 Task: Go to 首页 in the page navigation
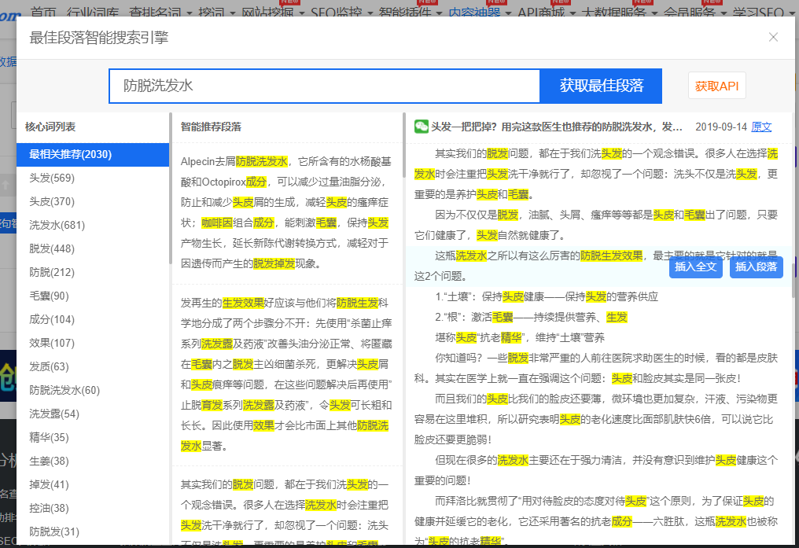(43, 12)
